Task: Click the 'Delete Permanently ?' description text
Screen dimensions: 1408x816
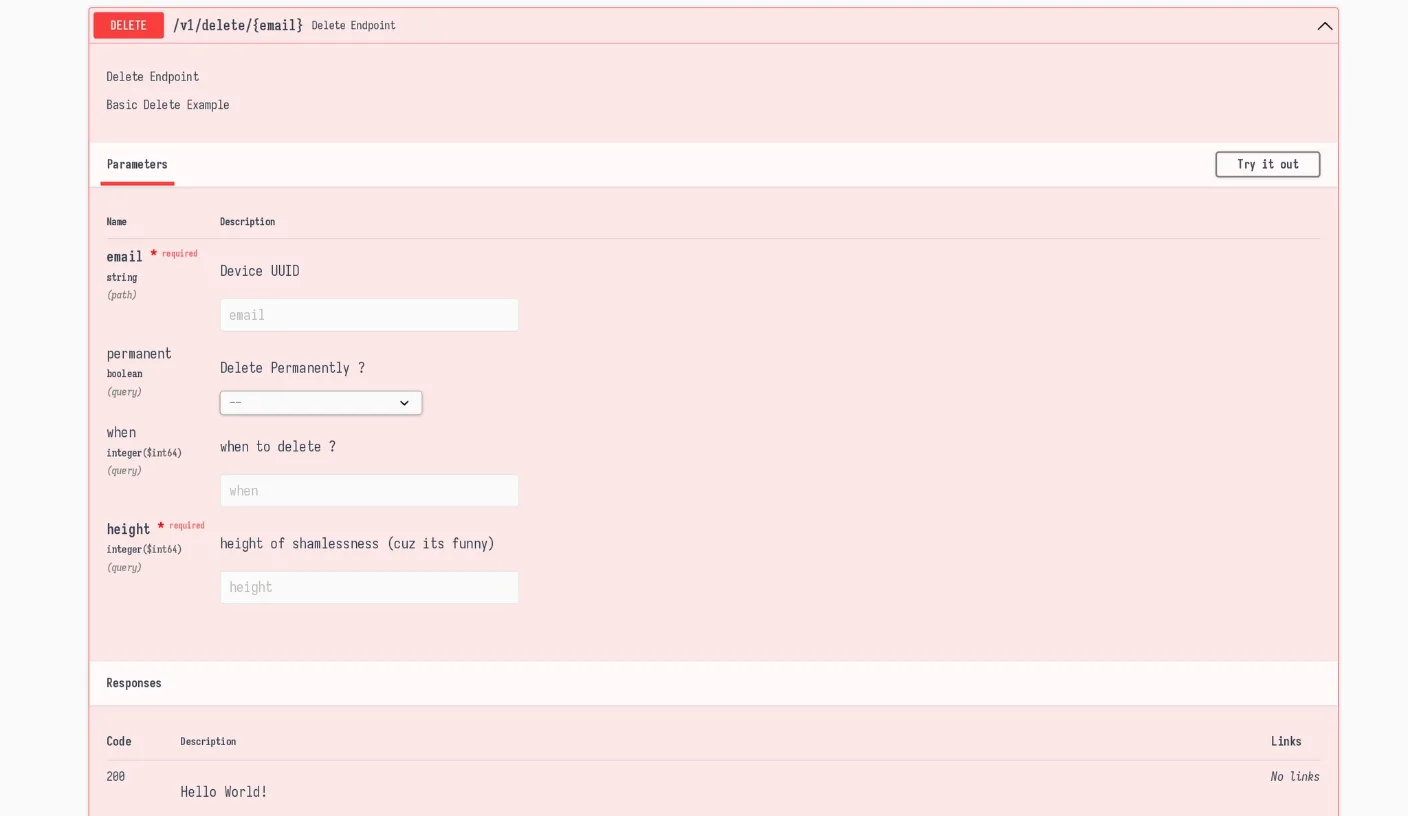Action: coord(292,368)
